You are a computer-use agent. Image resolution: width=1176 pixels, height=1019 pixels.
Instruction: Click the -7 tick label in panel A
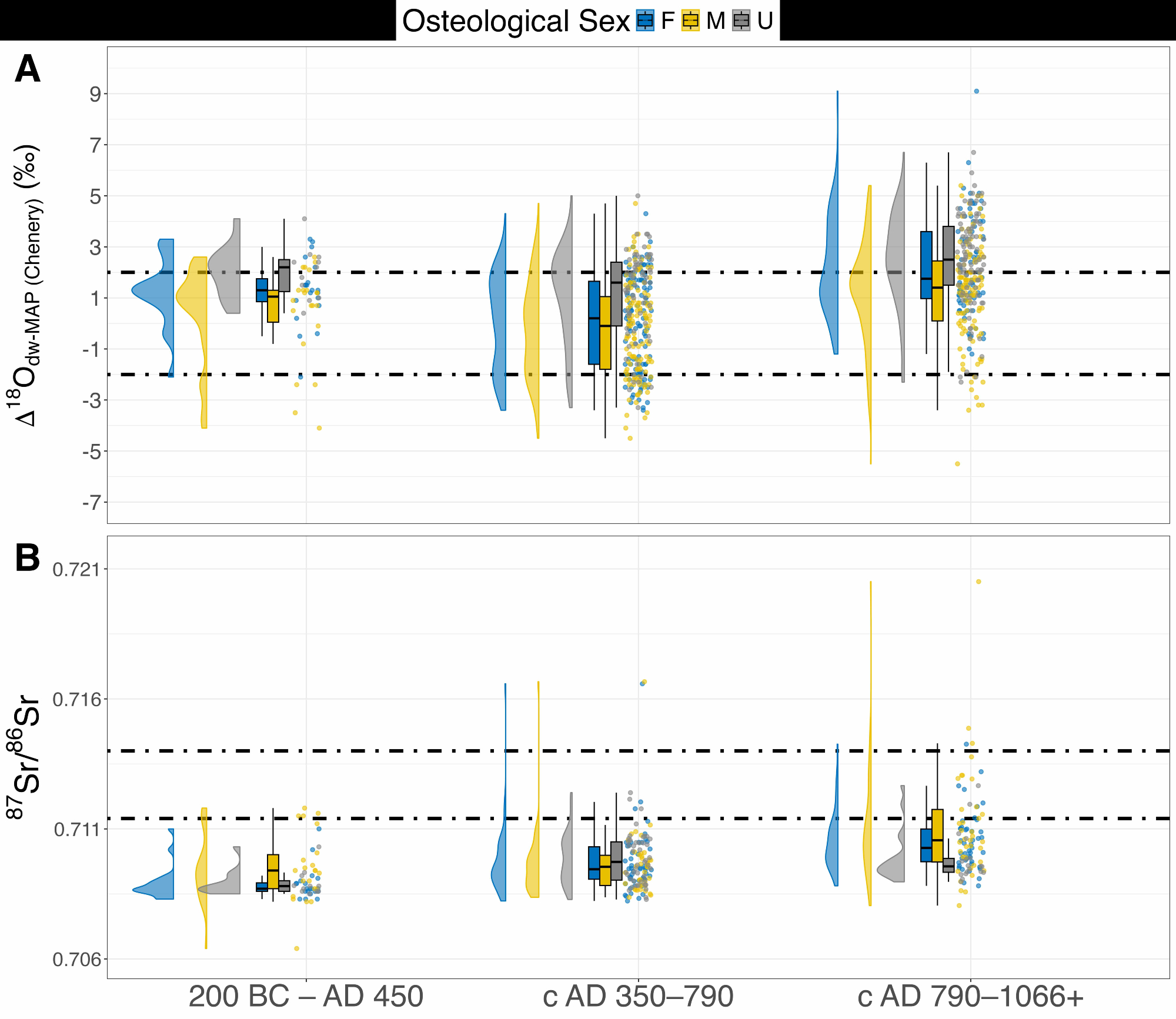[x=91, y=503]
